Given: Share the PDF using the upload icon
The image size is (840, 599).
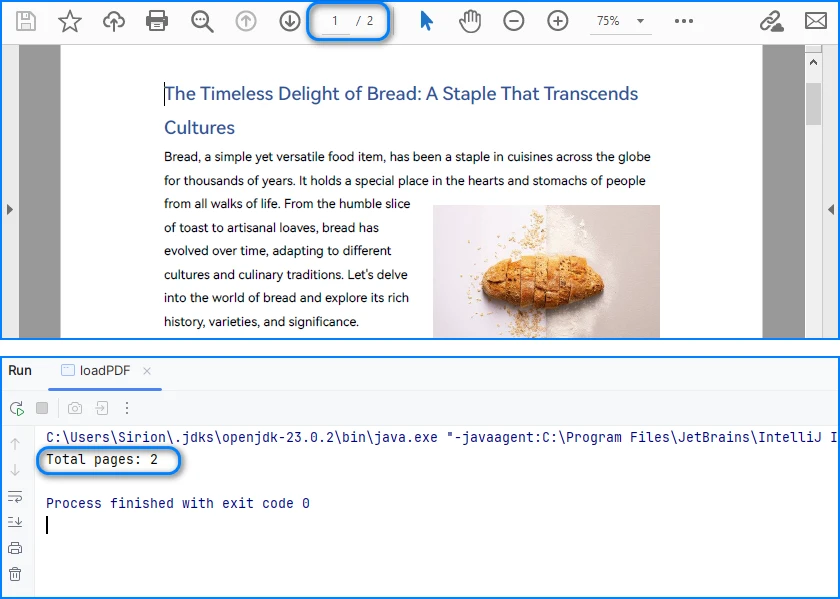Looking at the screenshot, I should tap(113, 20).
